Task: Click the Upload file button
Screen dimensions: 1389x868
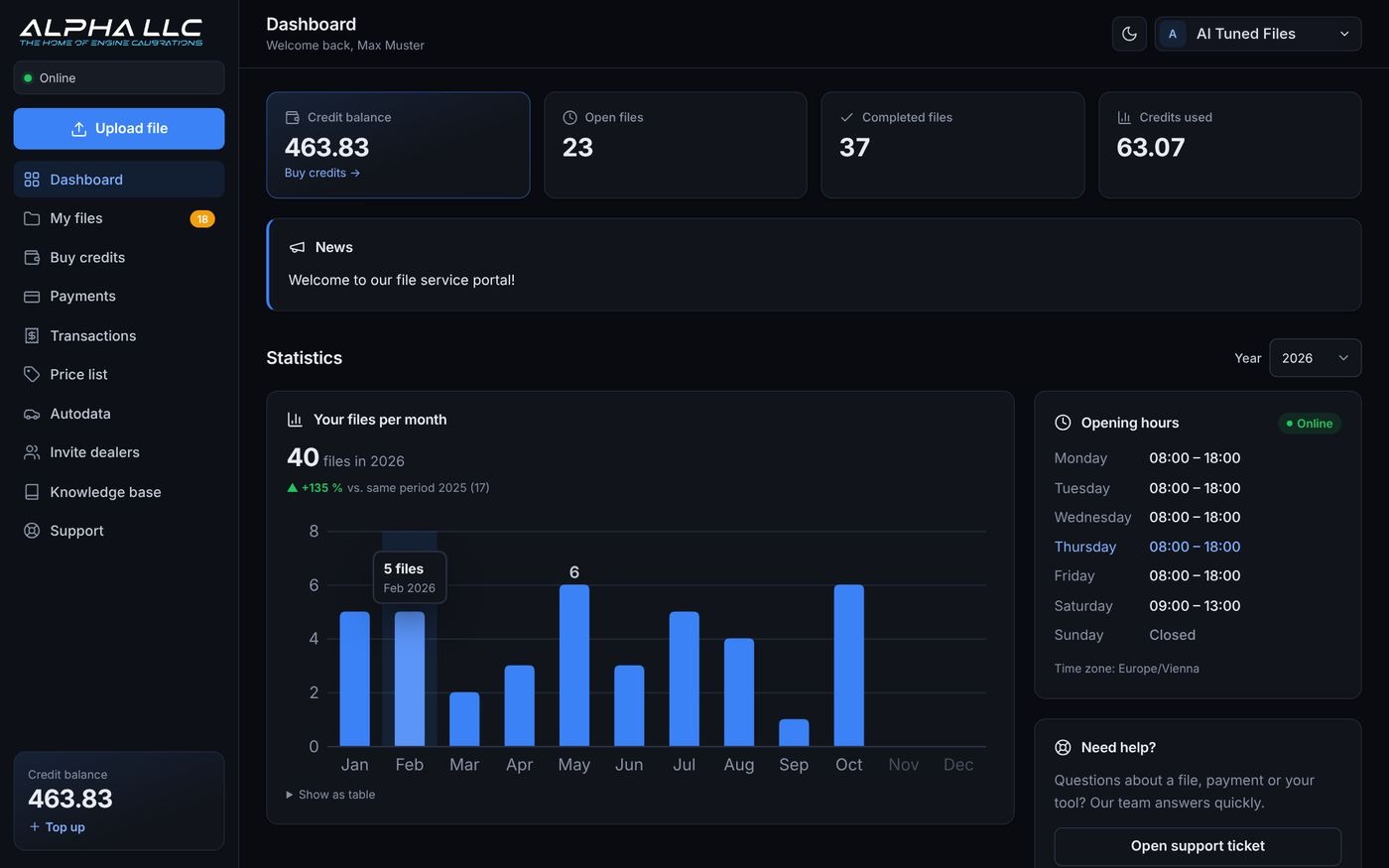Action: [x=119, y=129]
